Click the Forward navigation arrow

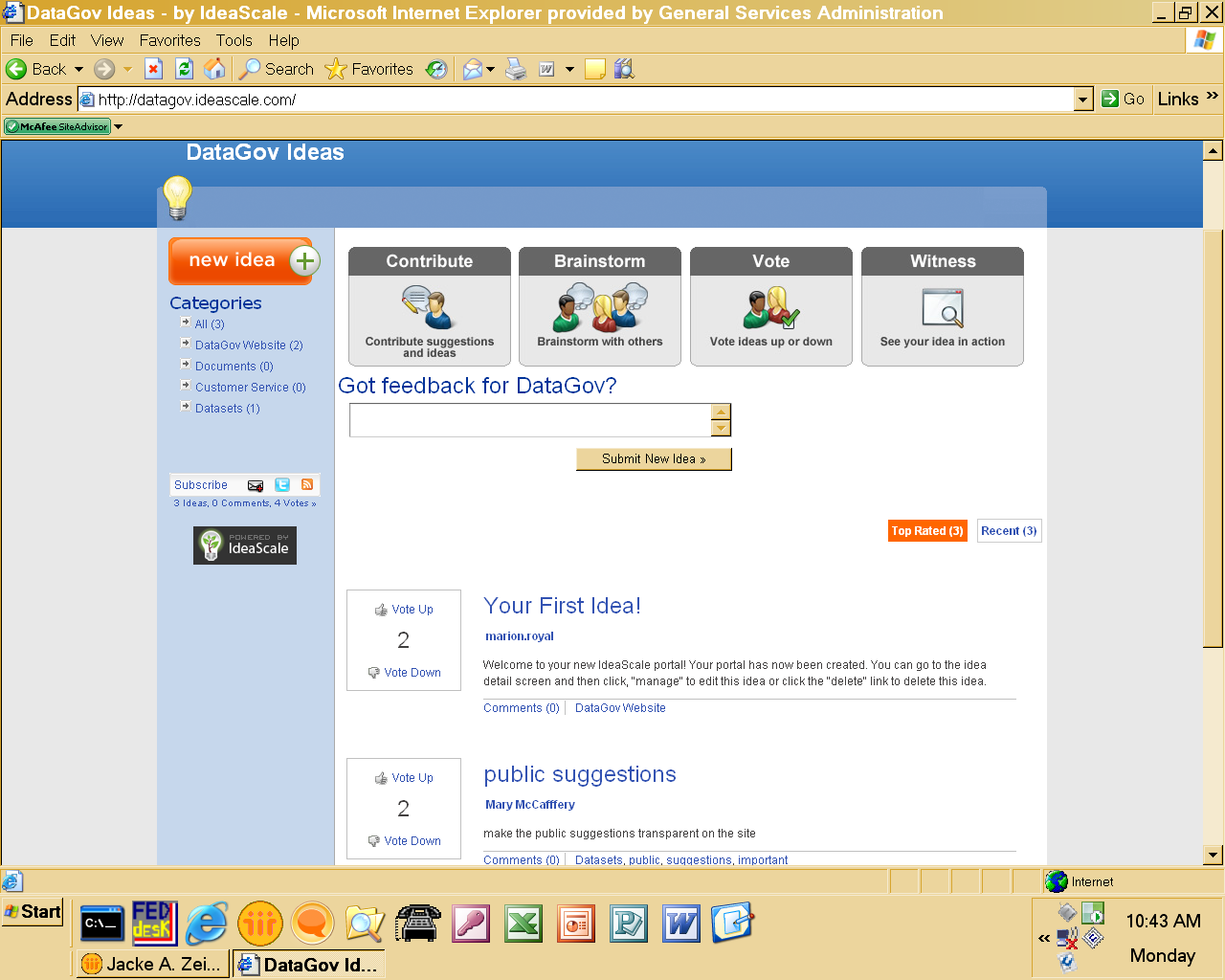(x=104, y=69)
